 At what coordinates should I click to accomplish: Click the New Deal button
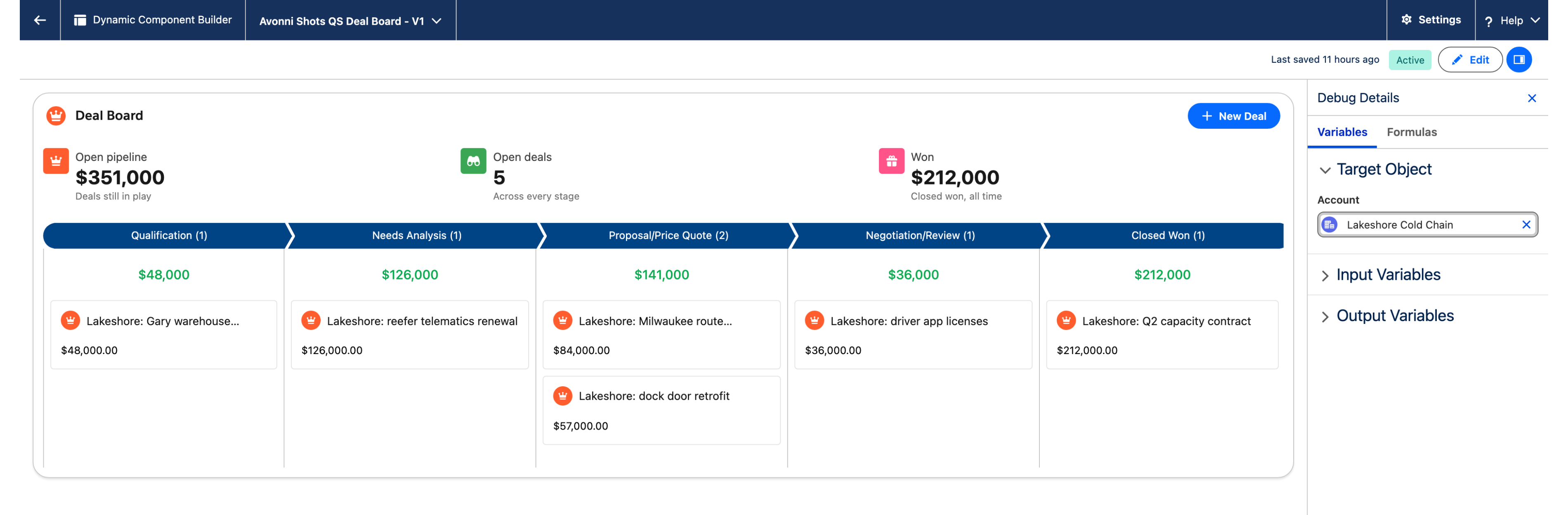pos(1233,116)
